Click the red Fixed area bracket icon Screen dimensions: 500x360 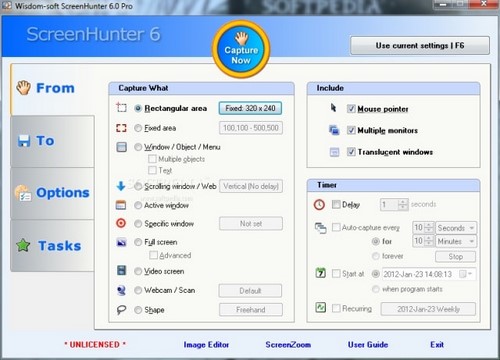121,128
